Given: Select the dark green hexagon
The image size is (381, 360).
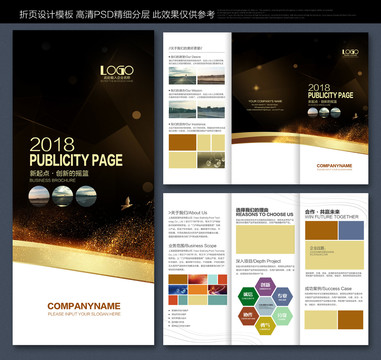Looking at the screenshot, I should 248,296.
